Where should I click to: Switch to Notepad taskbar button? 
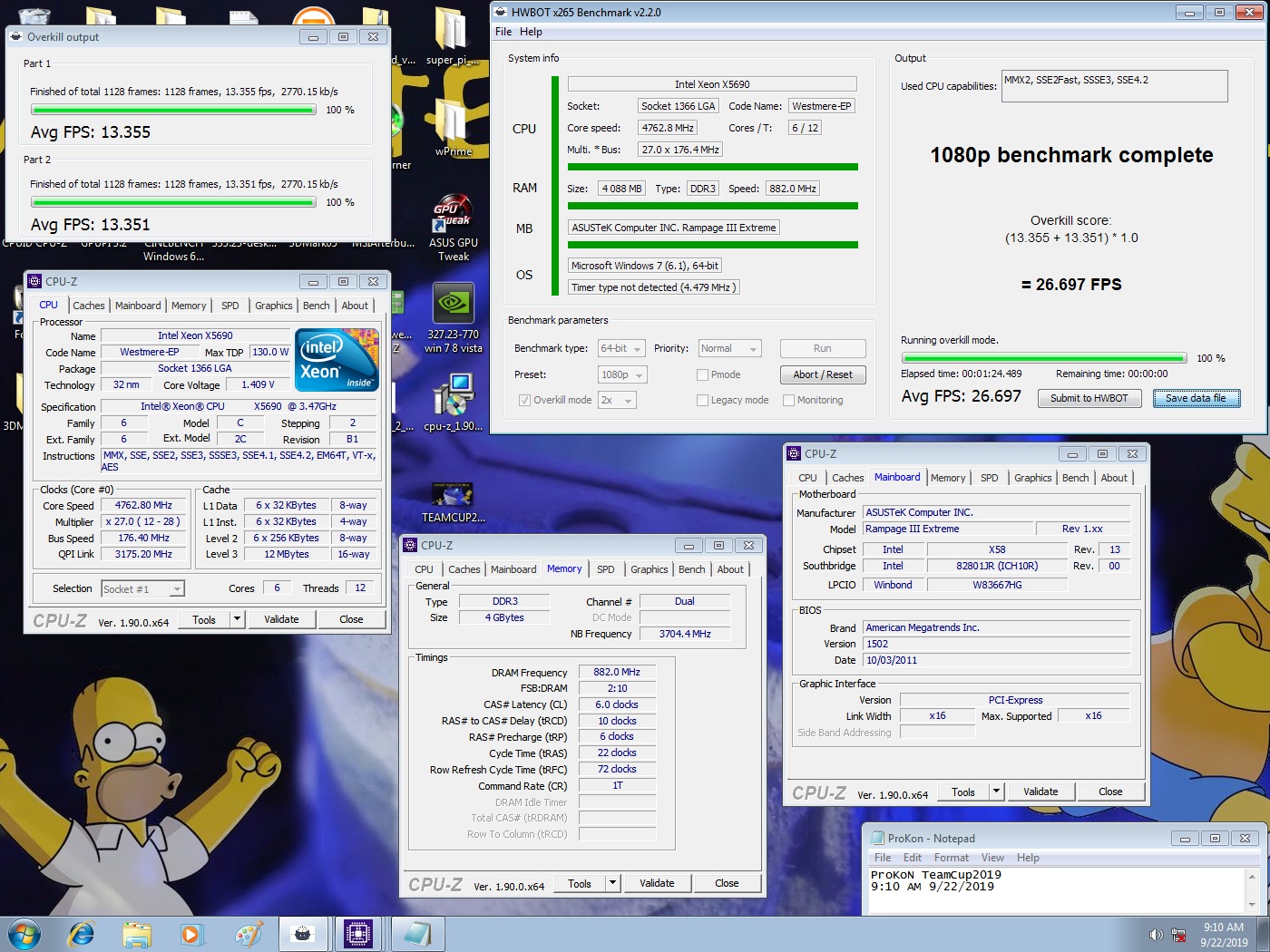(417, 934)
